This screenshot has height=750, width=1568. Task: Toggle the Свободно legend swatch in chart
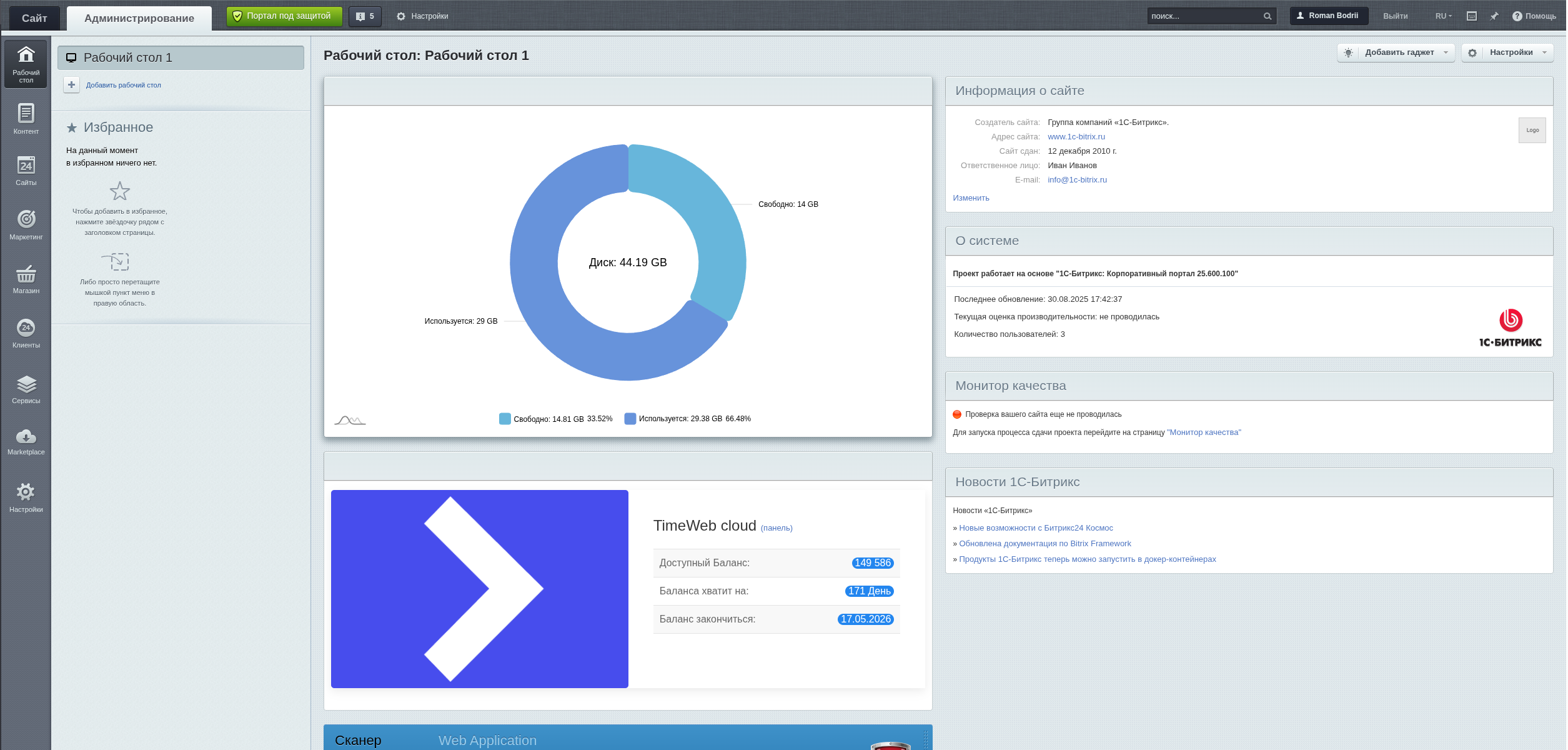point(505,419)
